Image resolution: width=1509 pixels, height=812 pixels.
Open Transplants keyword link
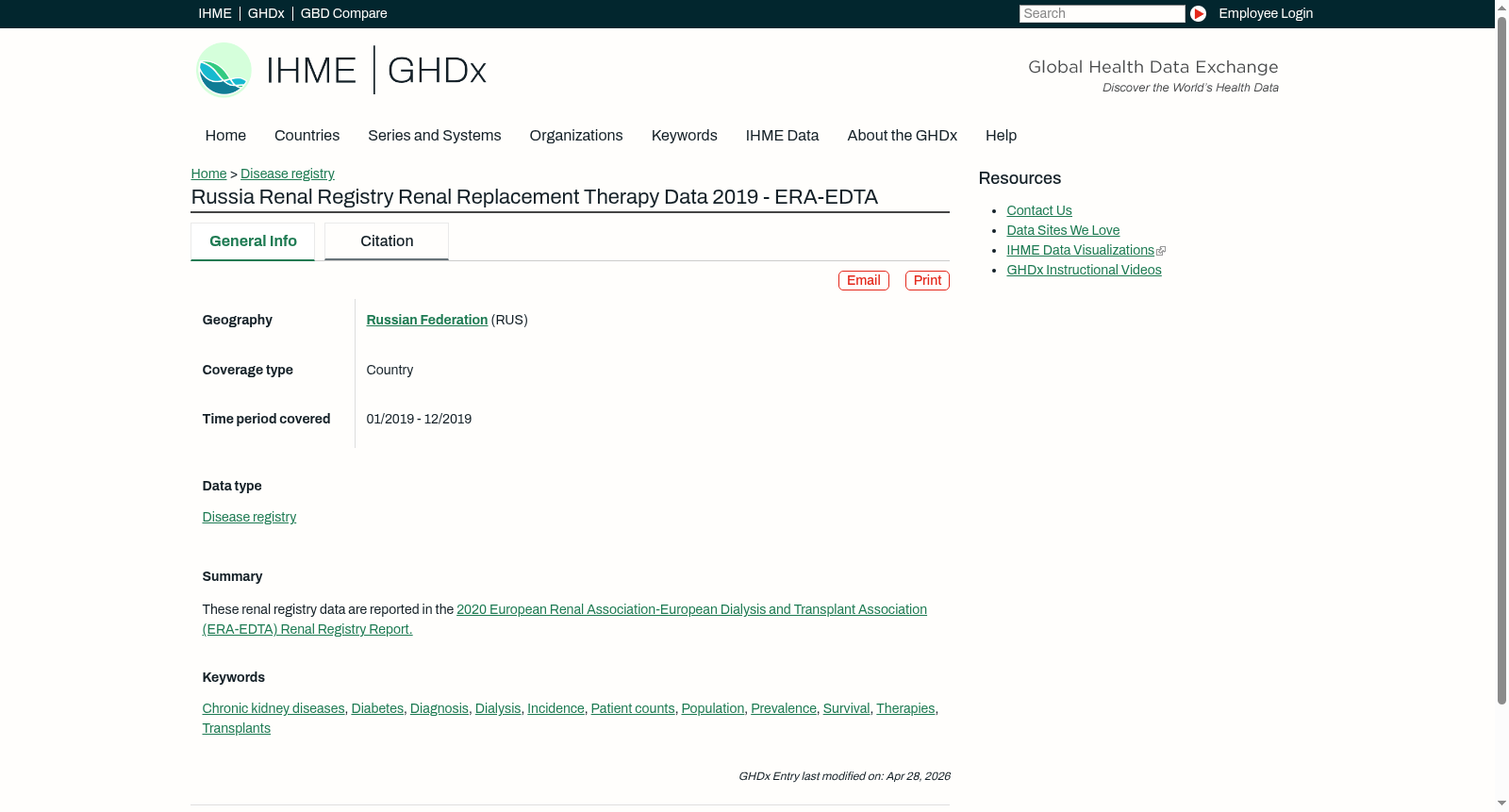236,728
